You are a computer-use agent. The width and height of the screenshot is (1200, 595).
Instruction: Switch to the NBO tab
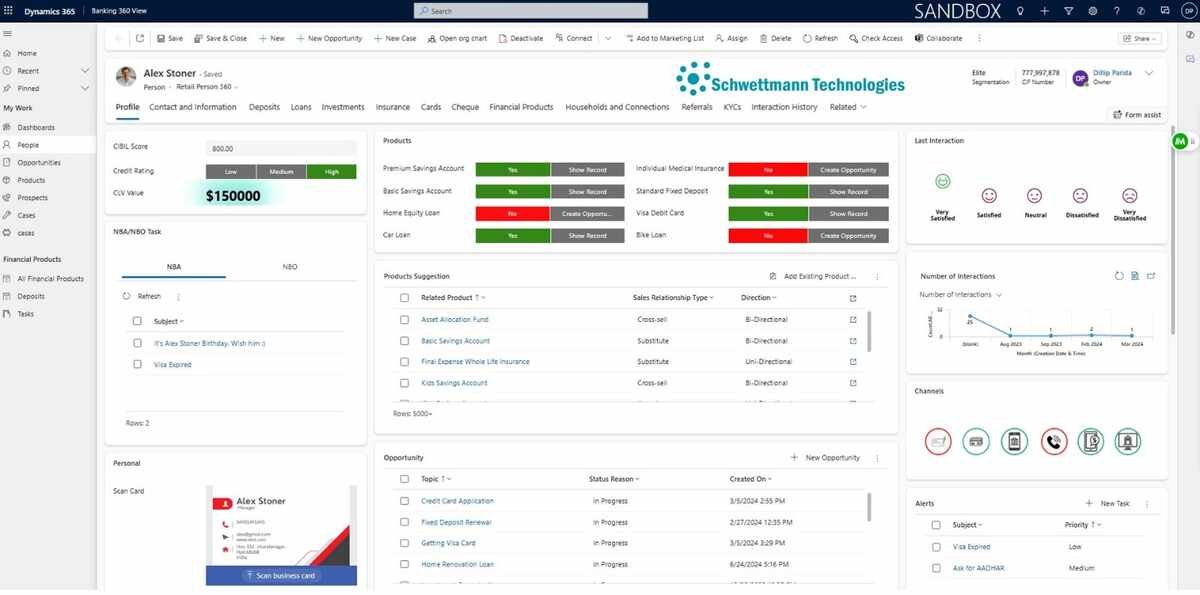pos(290,267)
